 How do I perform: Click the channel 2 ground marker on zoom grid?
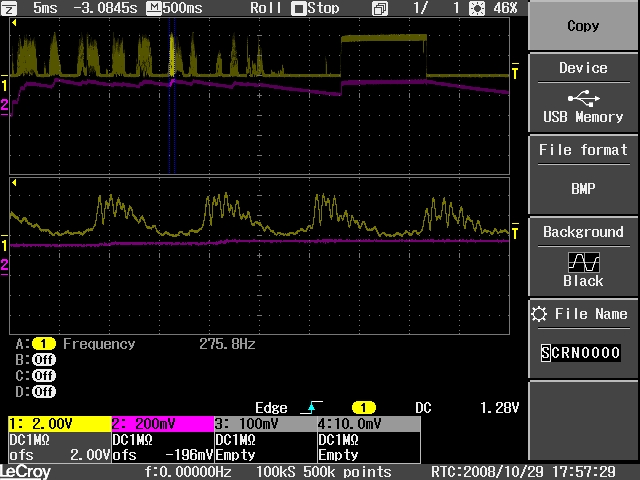point(4,267)
